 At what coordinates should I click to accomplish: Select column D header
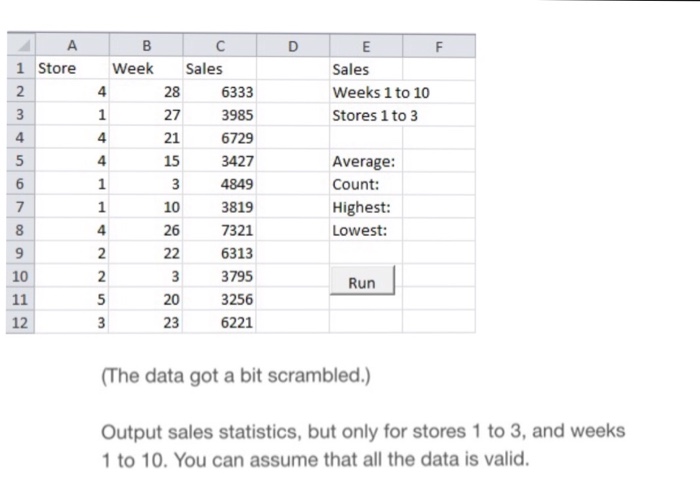[x=293, y=46]
